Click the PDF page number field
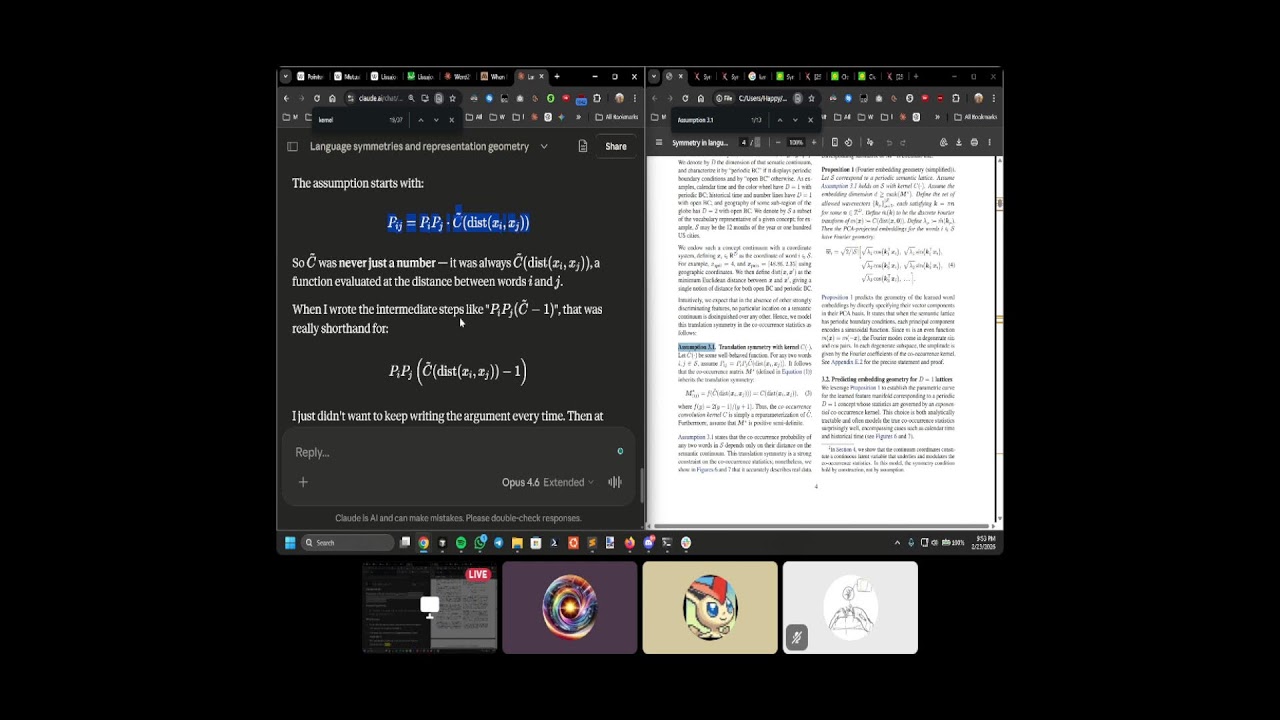 744,142
